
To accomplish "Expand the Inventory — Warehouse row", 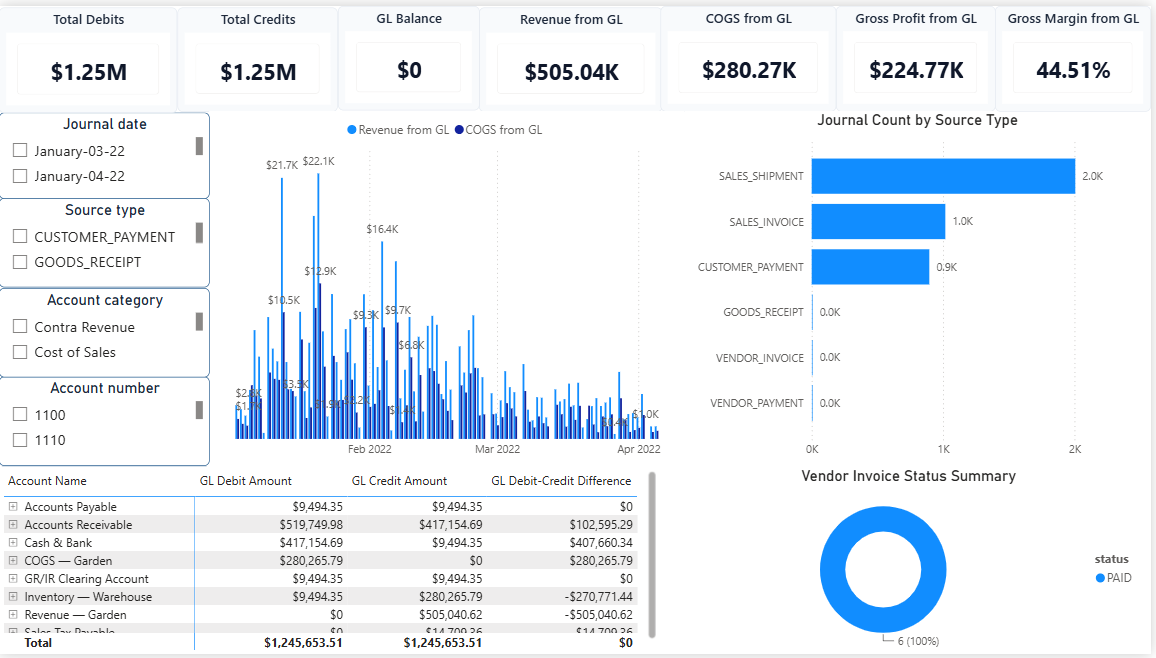I will [13, 597].
